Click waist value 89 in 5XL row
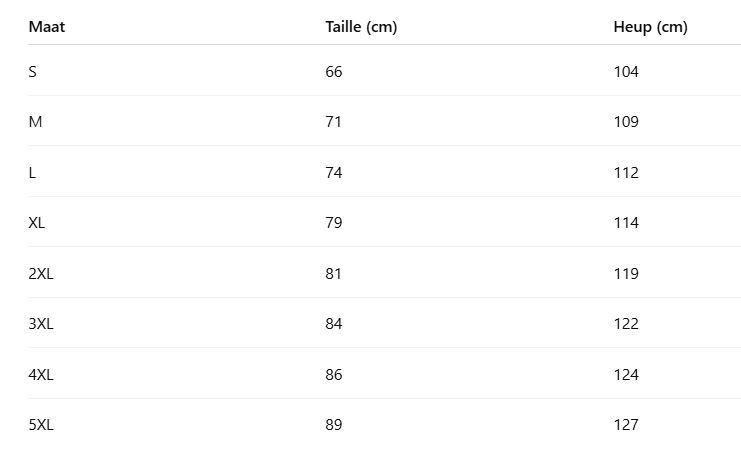Image resolution: width=741 pixels, height=468 pixels. pos(334,425)
